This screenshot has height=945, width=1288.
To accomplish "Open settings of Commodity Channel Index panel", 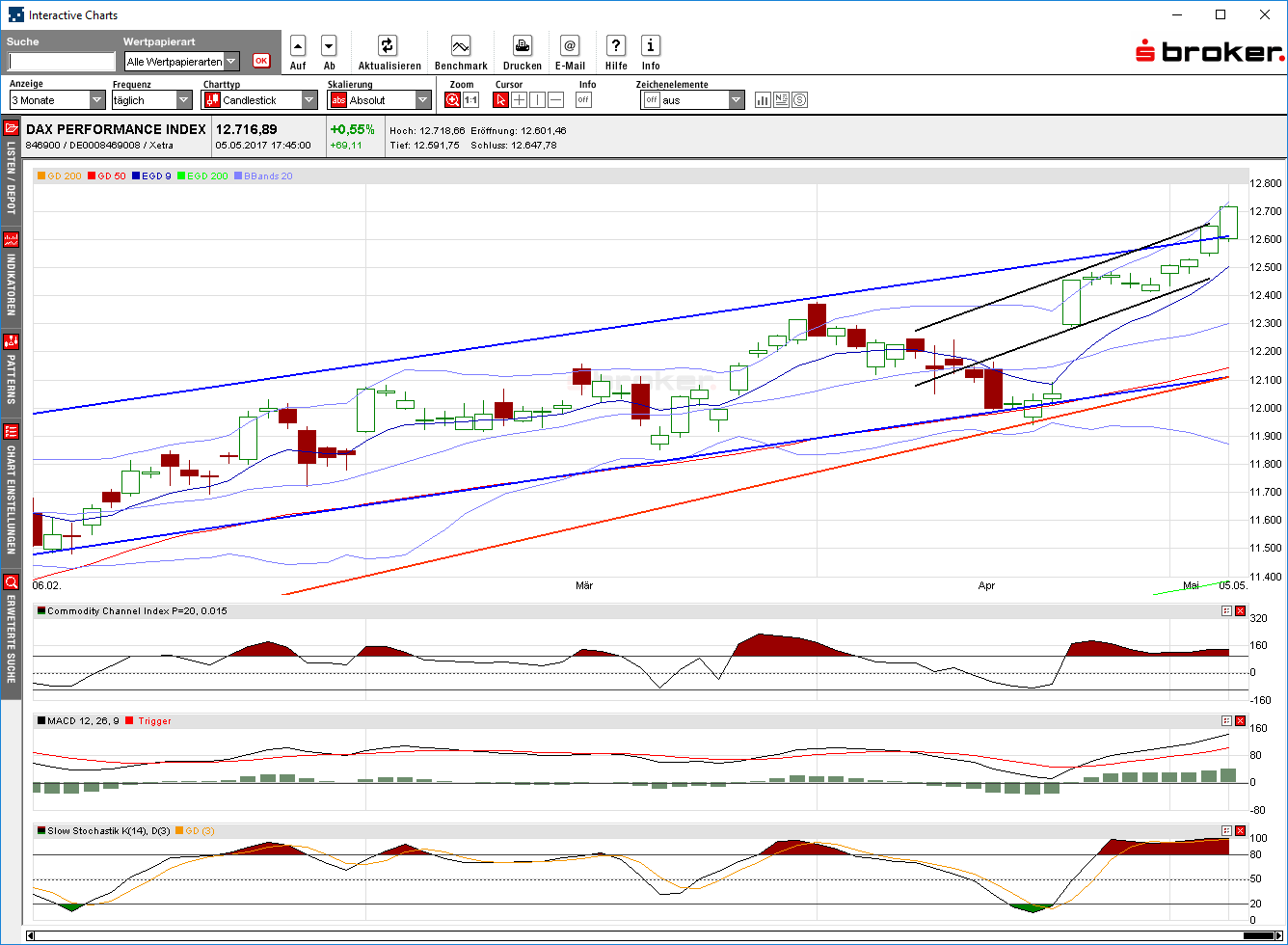I will coord(1227,610).
